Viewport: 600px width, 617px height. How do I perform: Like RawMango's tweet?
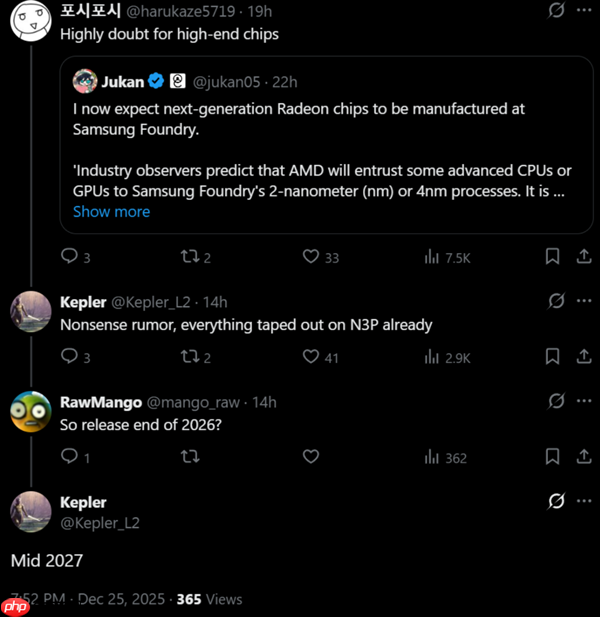point(311,457)
